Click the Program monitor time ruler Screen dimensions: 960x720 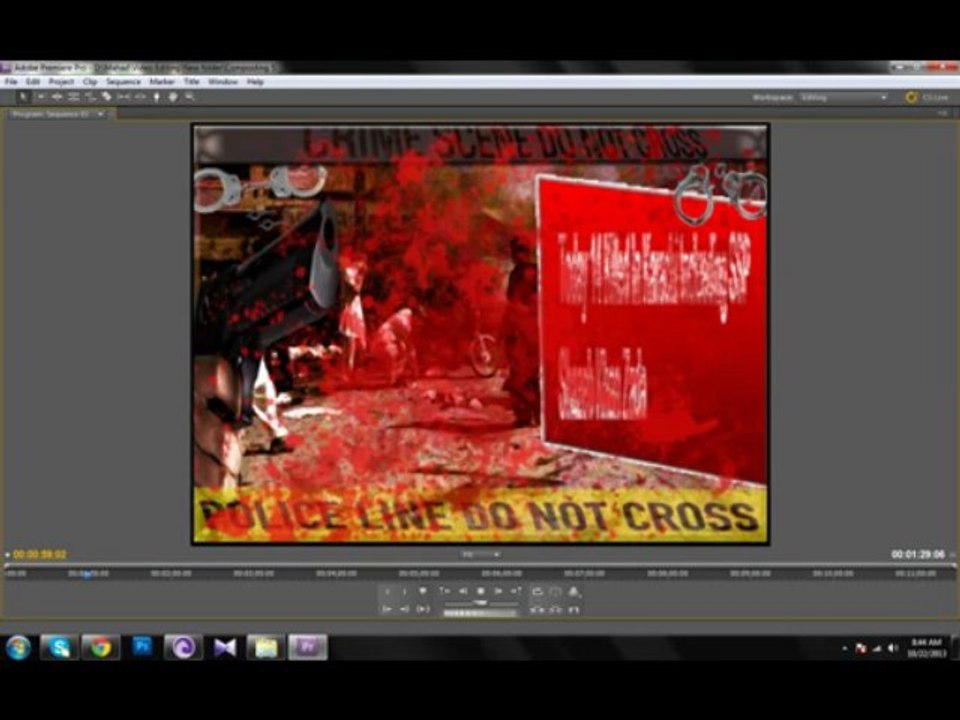(x=480, y=573)
